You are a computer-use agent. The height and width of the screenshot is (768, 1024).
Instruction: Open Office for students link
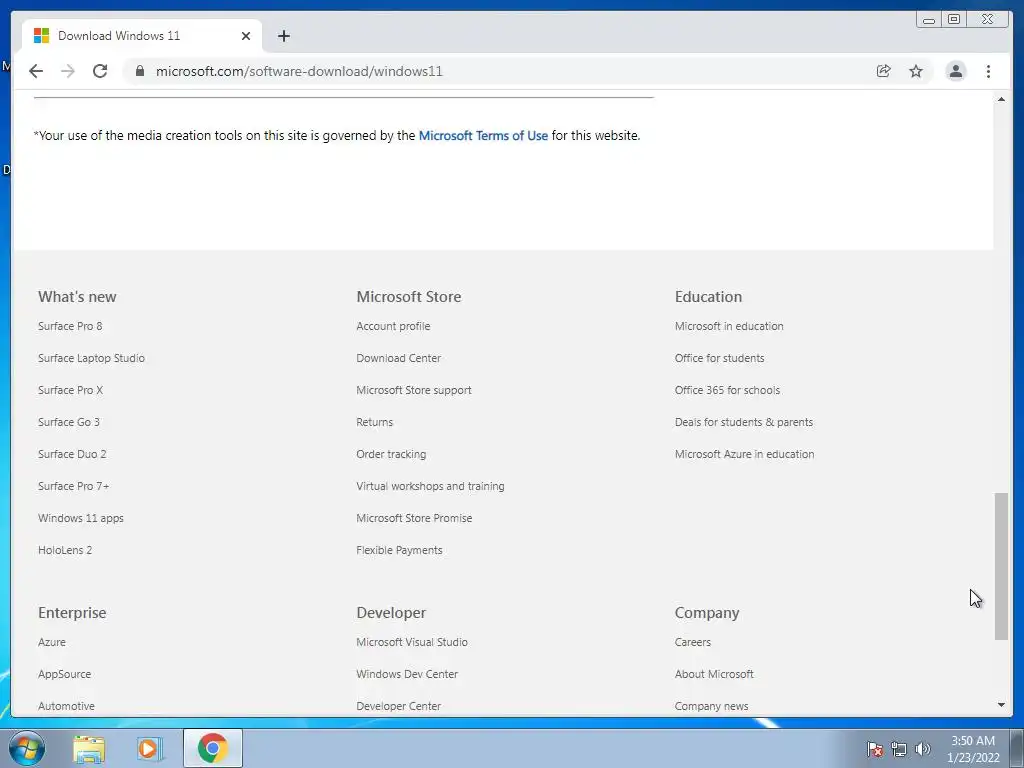pyautogui.click(x=720, y=358)
